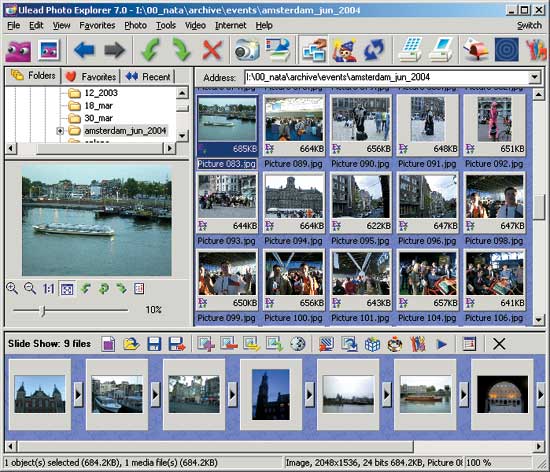Click the large boat preview image

(x=96, y=222)
